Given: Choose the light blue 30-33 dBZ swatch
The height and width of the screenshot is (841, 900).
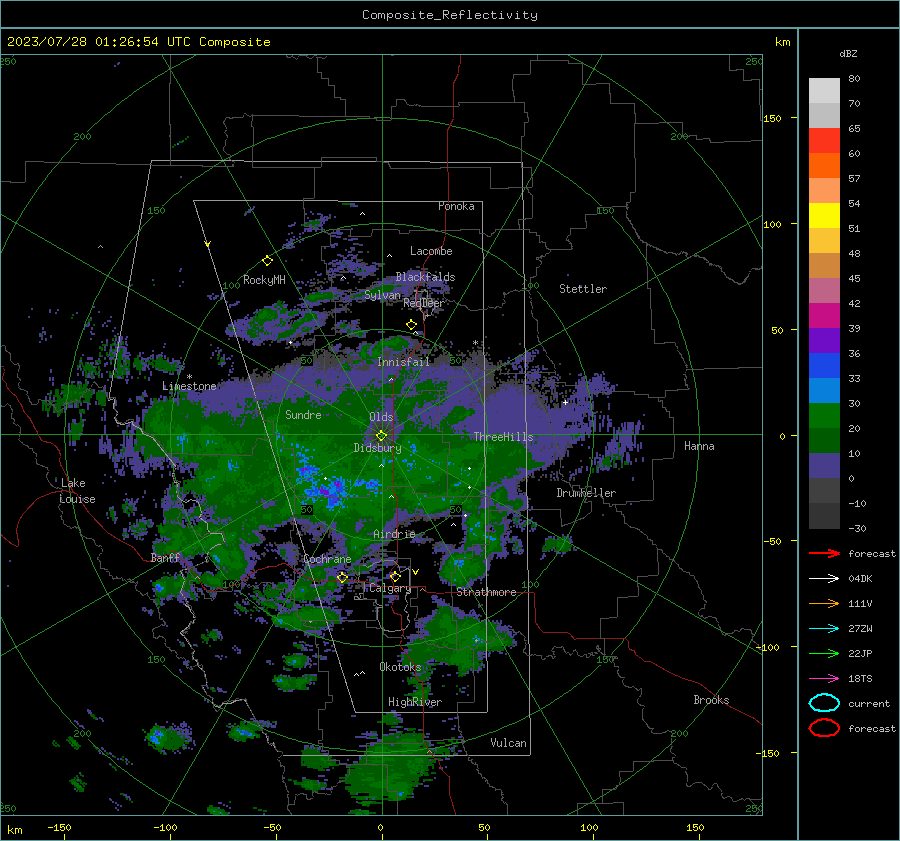Looking at the screenshot, I should pyautogui.click(x=824, y=390).
